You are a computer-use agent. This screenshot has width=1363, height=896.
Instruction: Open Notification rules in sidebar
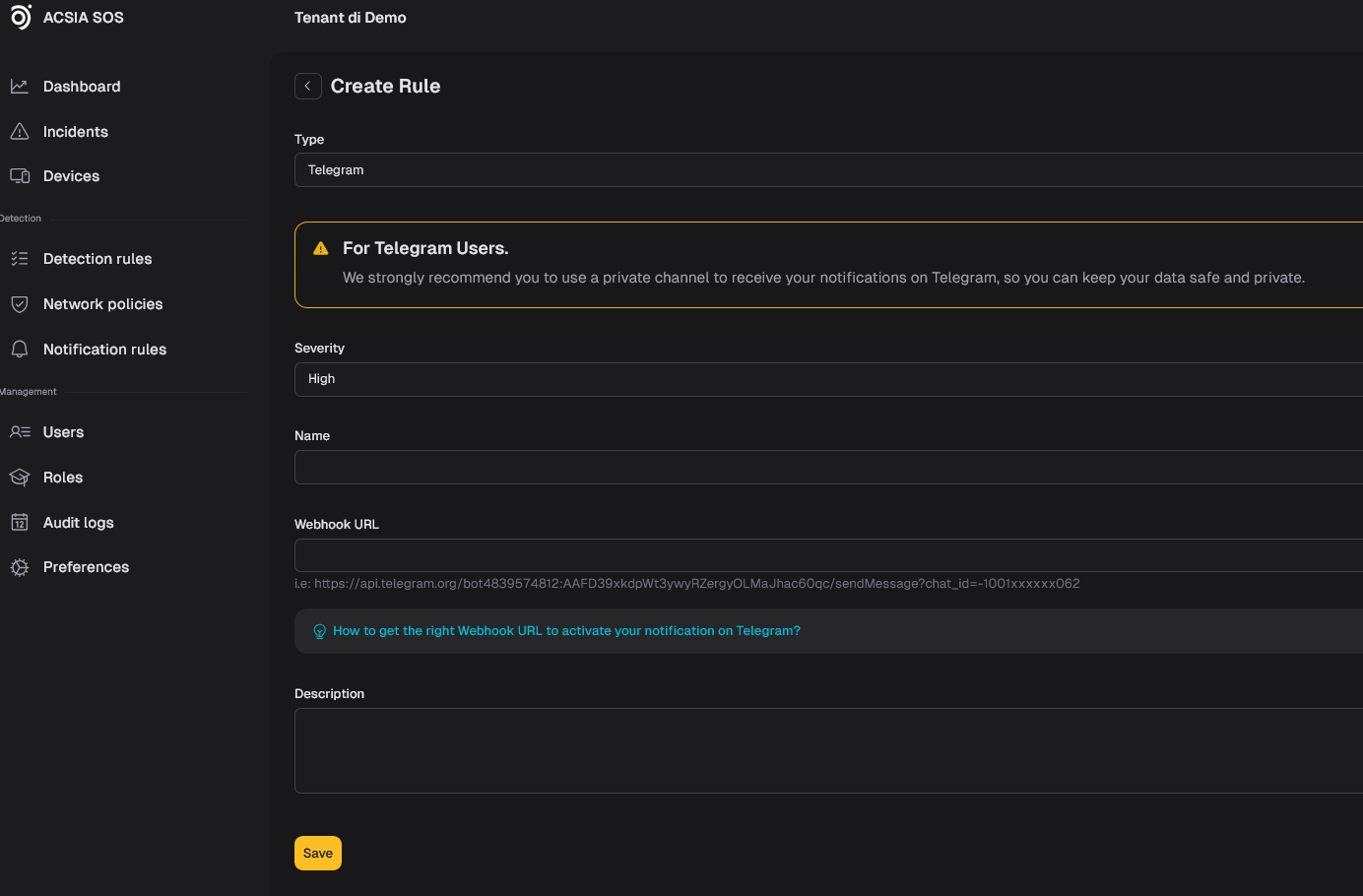pos(104,350)
